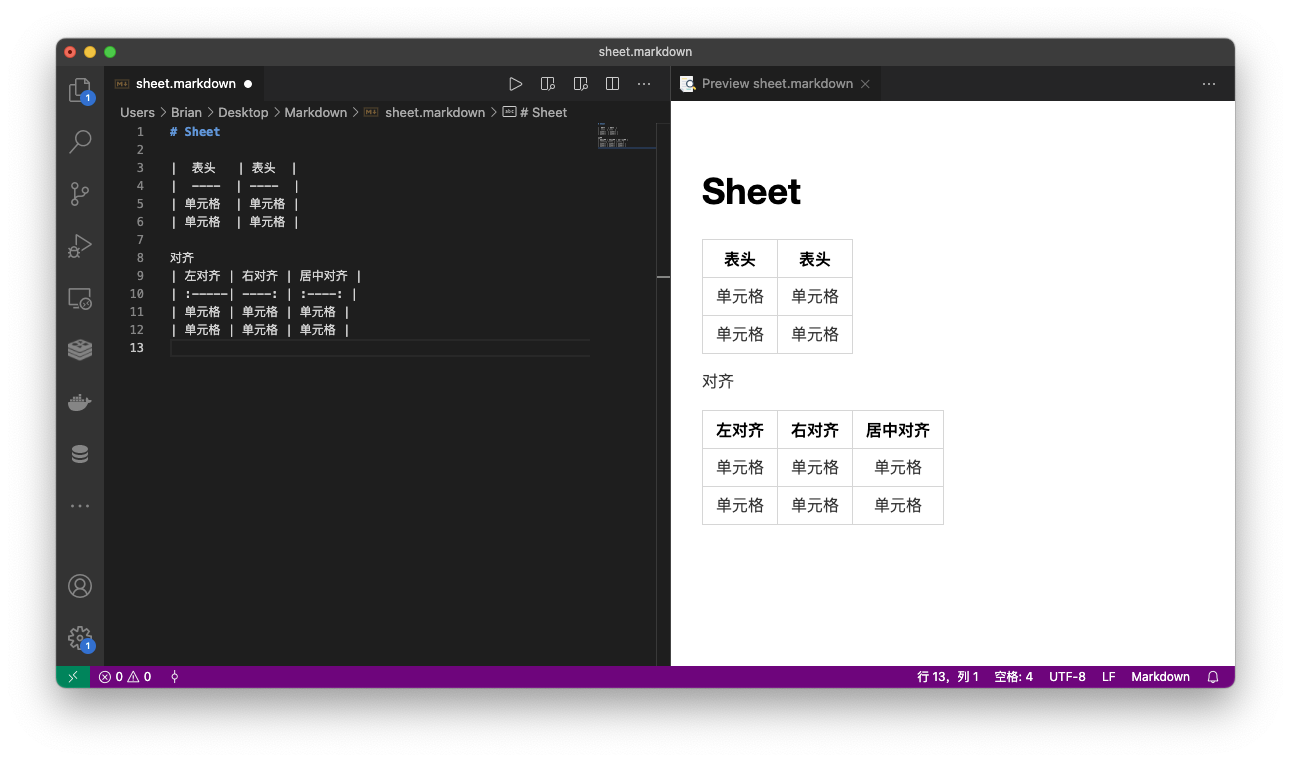Click the preview icon right beside the Run button
This screenshot has width=1291, height=762.
[548, 84]
